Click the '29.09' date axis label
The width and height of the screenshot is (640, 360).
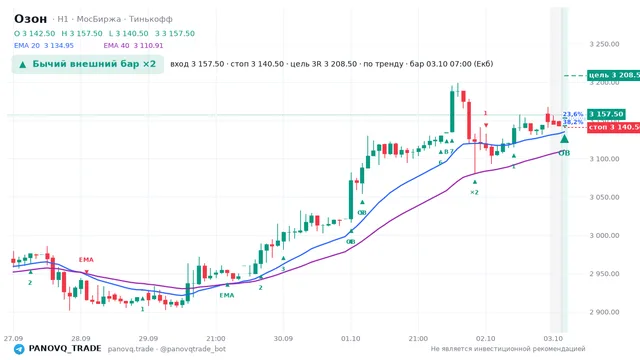[148, 339]
